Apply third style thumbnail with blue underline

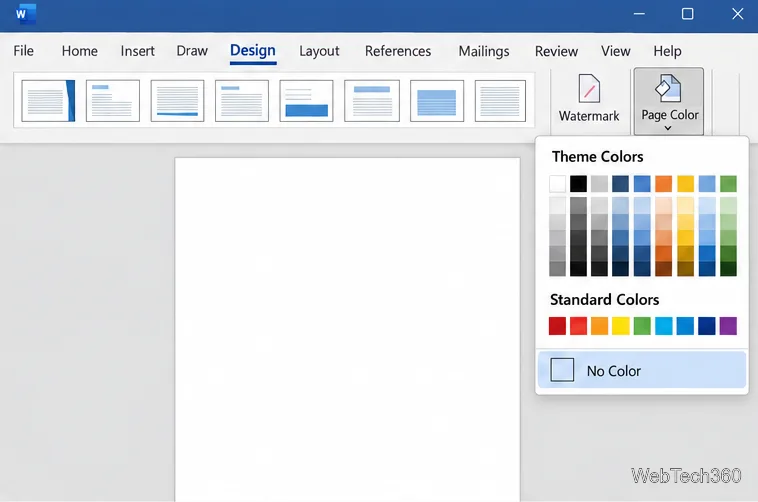coord(177,101)
